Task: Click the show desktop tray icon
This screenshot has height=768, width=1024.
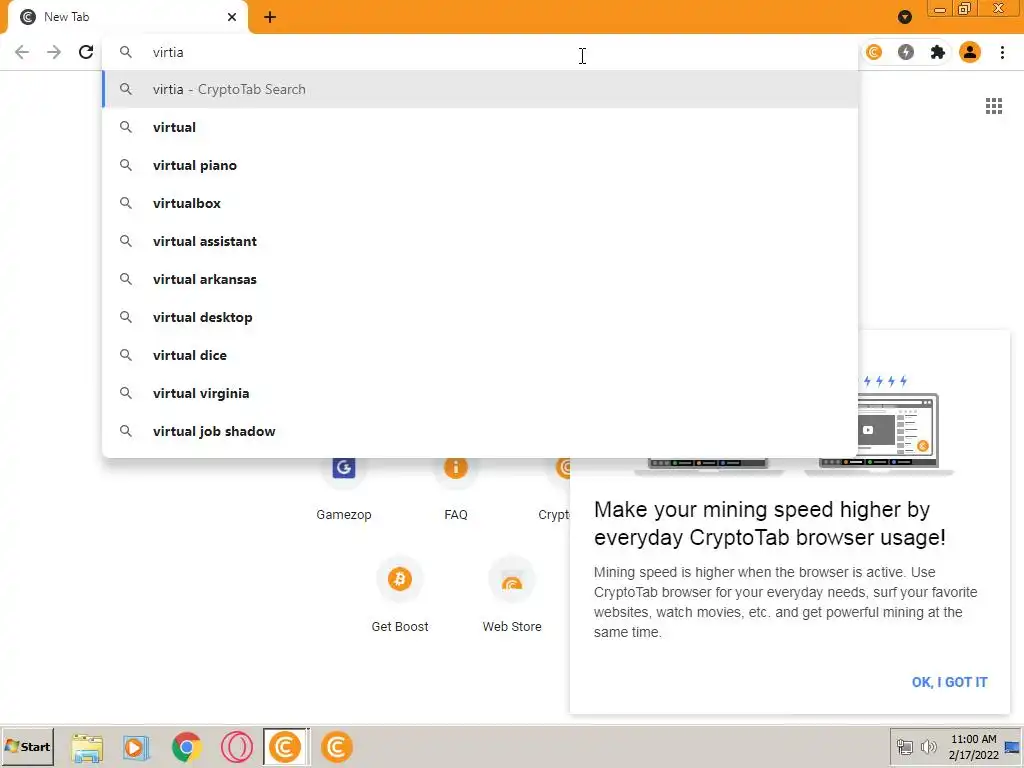Action: point(1012,746)
